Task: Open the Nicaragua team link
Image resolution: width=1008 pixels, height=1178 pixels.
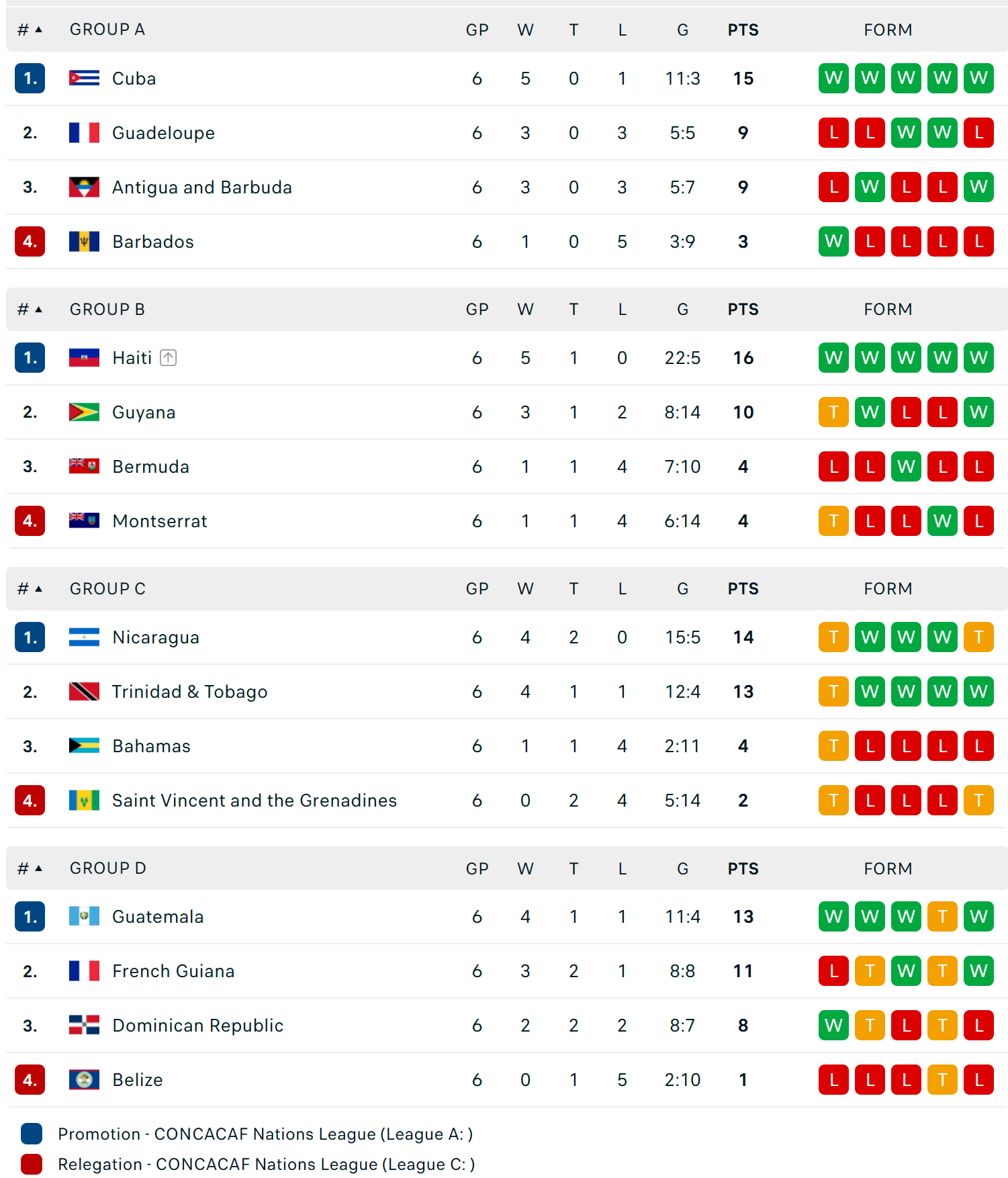Action: 156,637
